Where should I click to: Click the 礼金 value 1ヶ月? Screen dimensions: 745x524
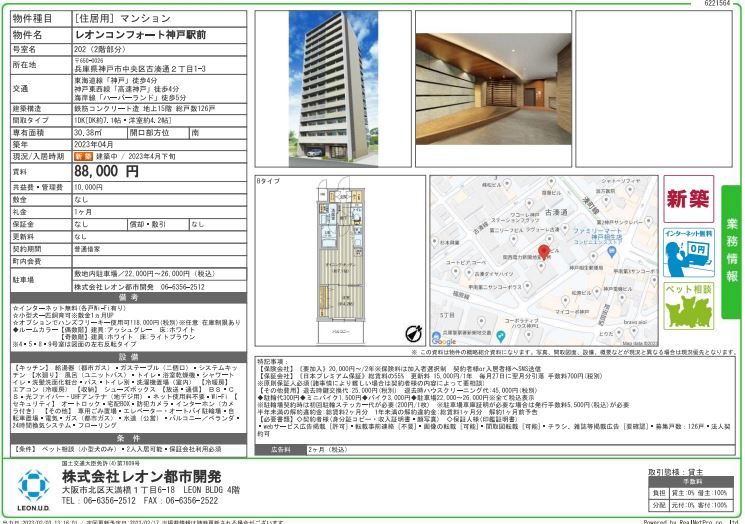[83, 212]
